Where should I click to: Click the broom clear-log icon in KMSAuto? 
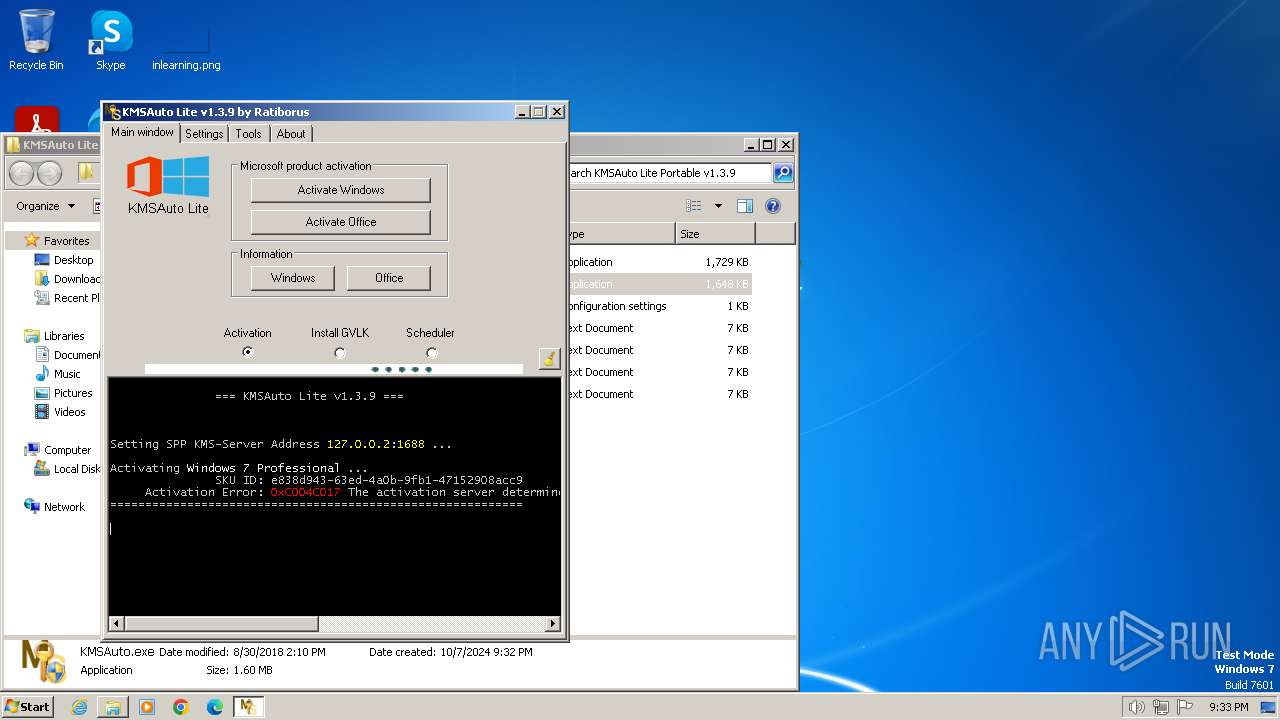549,359
